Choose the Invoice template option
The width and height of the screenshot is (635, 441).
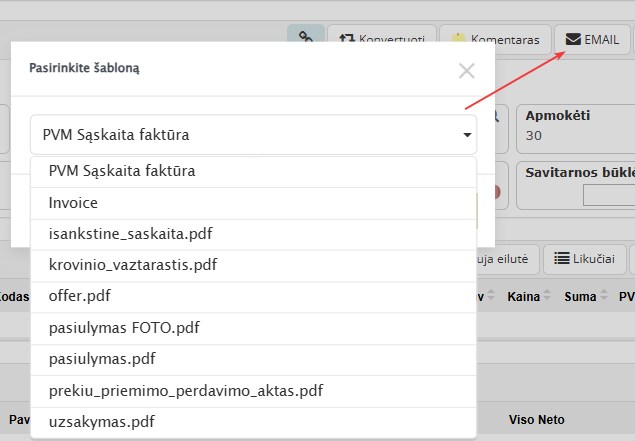(x=73, y=203)
